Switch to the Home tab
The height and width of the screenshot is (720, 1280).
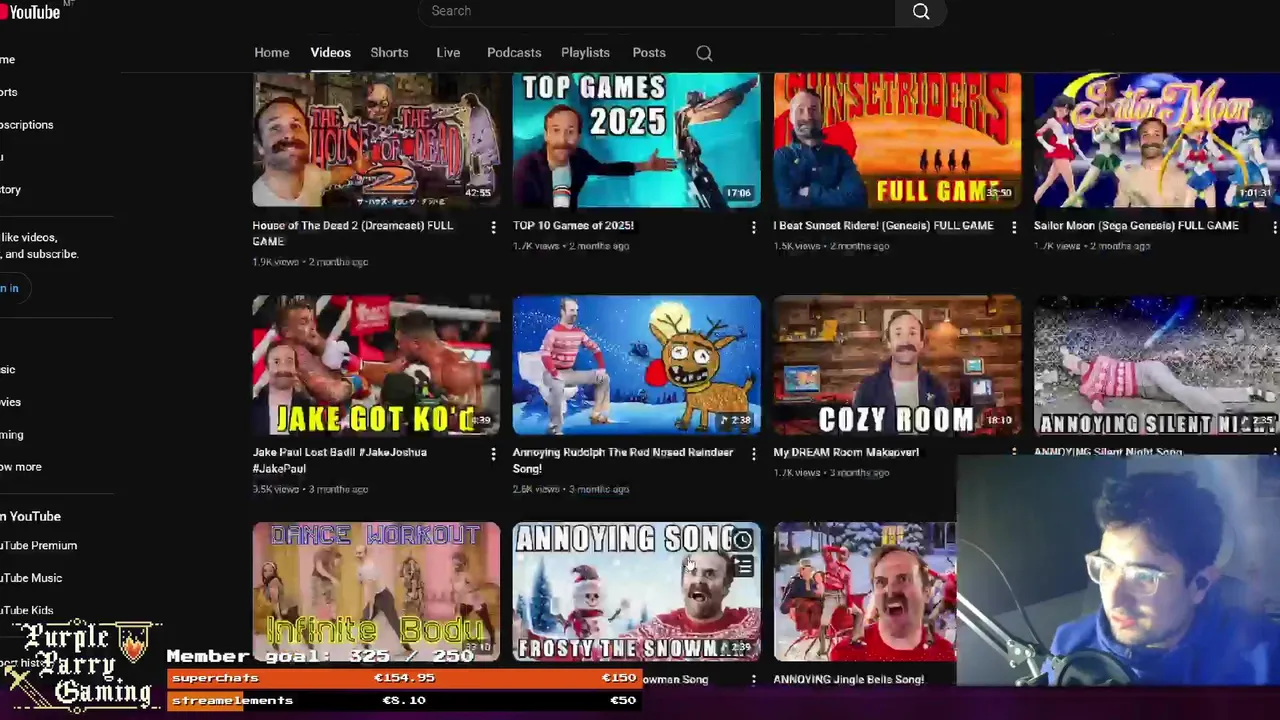pyautogui.click(x=271, y=53)
